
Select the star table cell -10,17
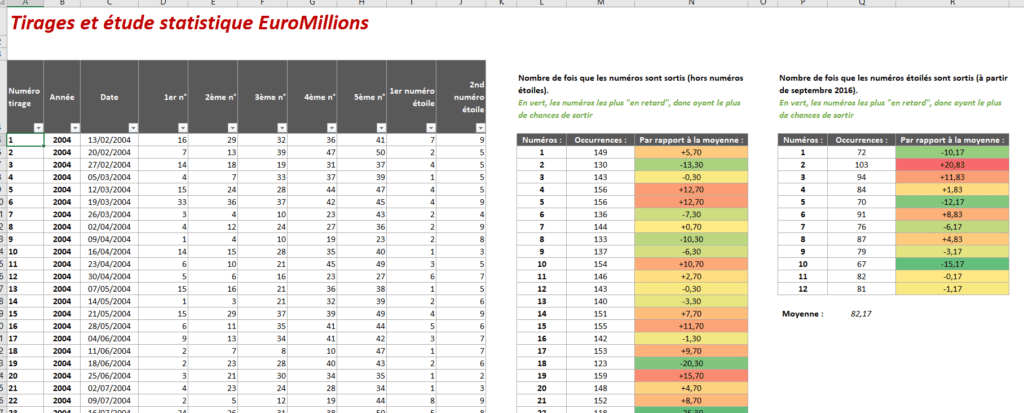coord(952,152)
